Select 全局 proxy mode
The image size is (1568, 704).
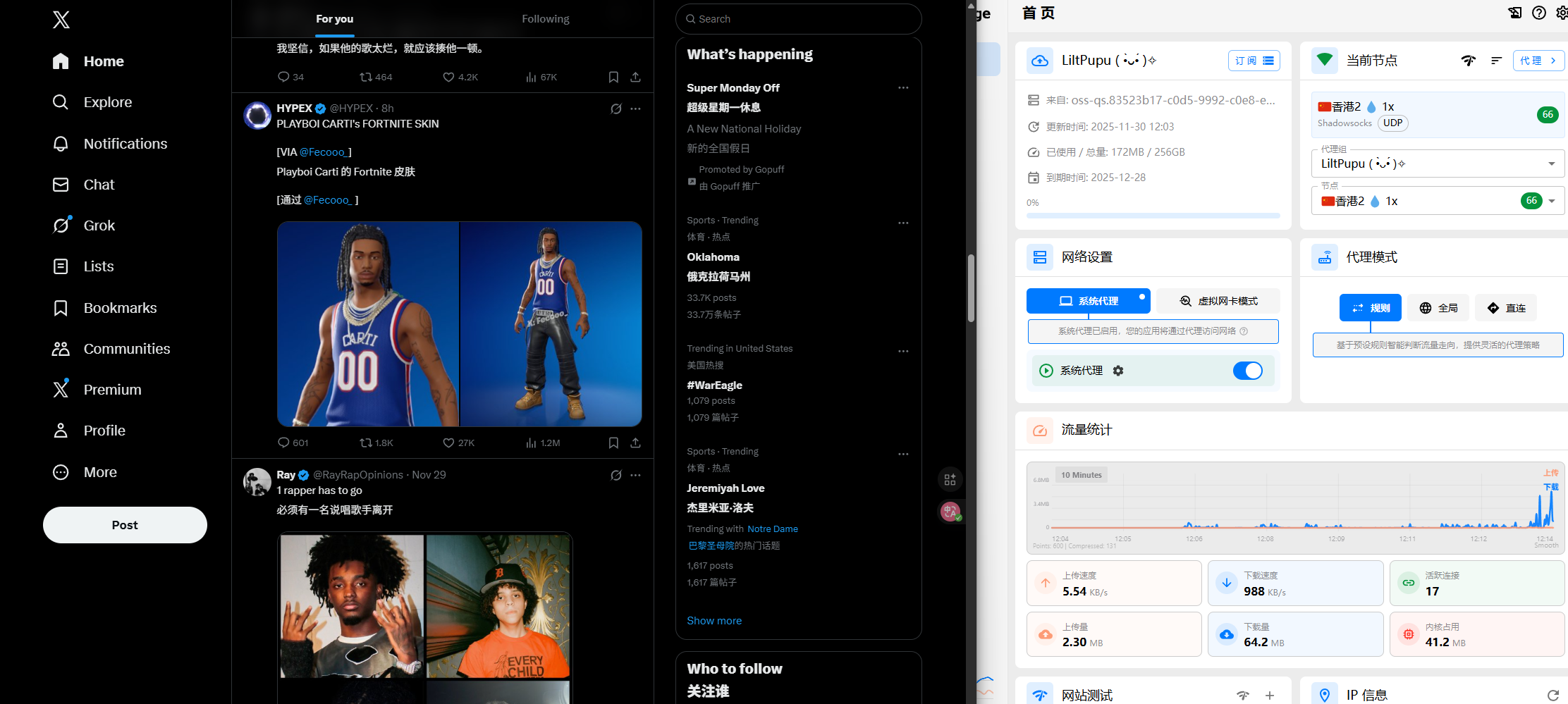[1438, 308]
